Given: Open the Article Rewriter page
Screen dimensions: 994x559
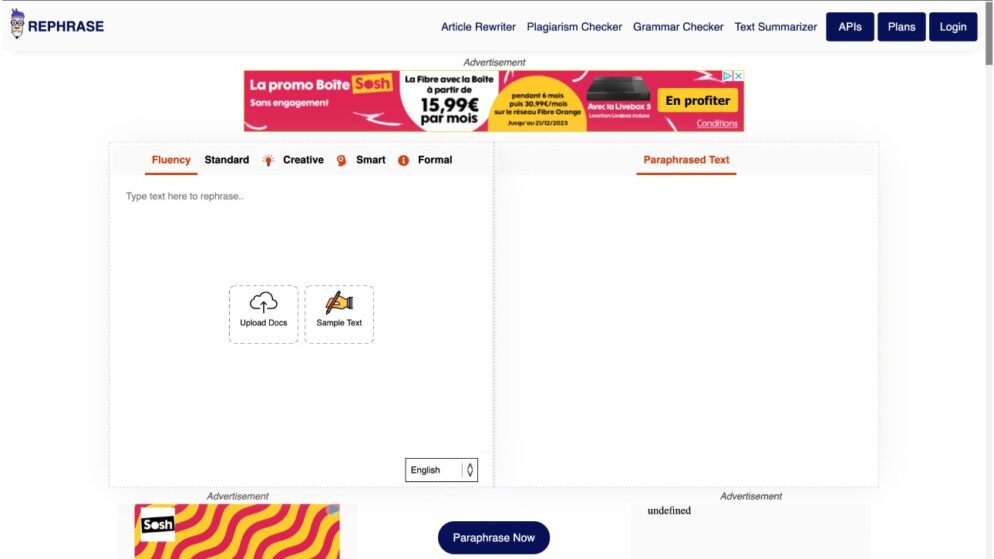Looking at the screenshot, I should click(478, 27).
